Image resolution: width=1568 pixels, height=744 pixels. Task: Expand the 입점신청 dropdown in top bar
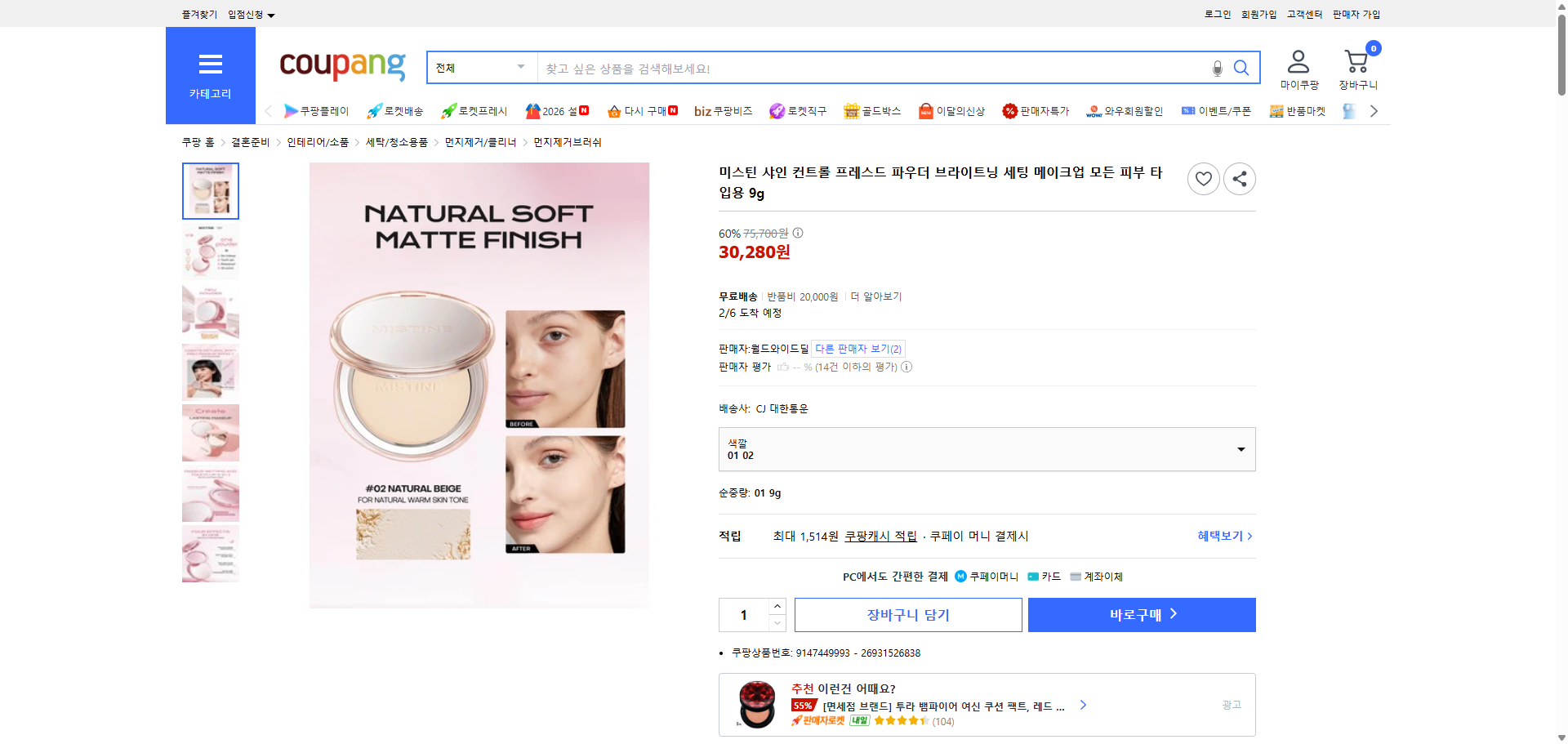249,14
